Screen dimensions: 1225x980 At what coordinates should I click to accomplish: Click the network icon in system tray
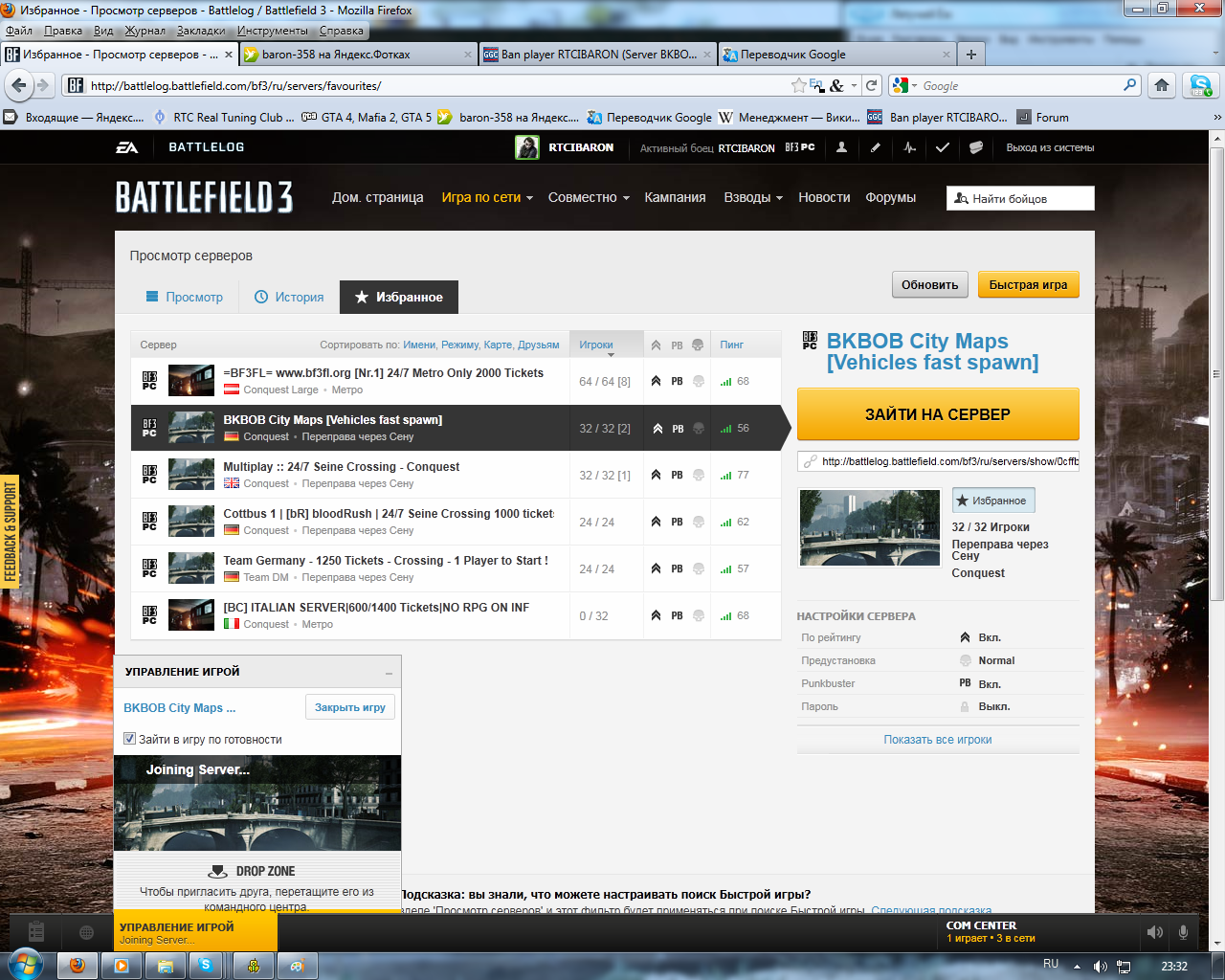click(x=1124, y=967)
